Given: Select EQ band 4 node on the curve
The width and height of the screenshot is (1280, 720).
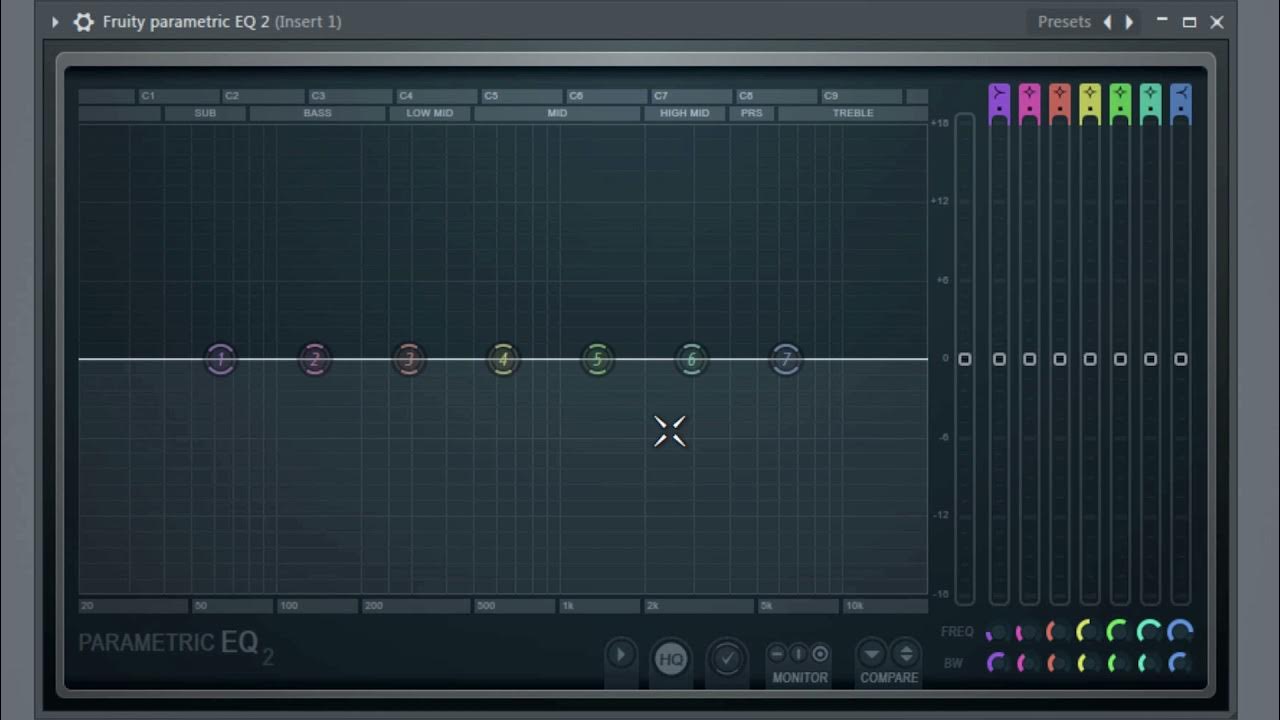Looking at the screenshot, I should (503, 359).
